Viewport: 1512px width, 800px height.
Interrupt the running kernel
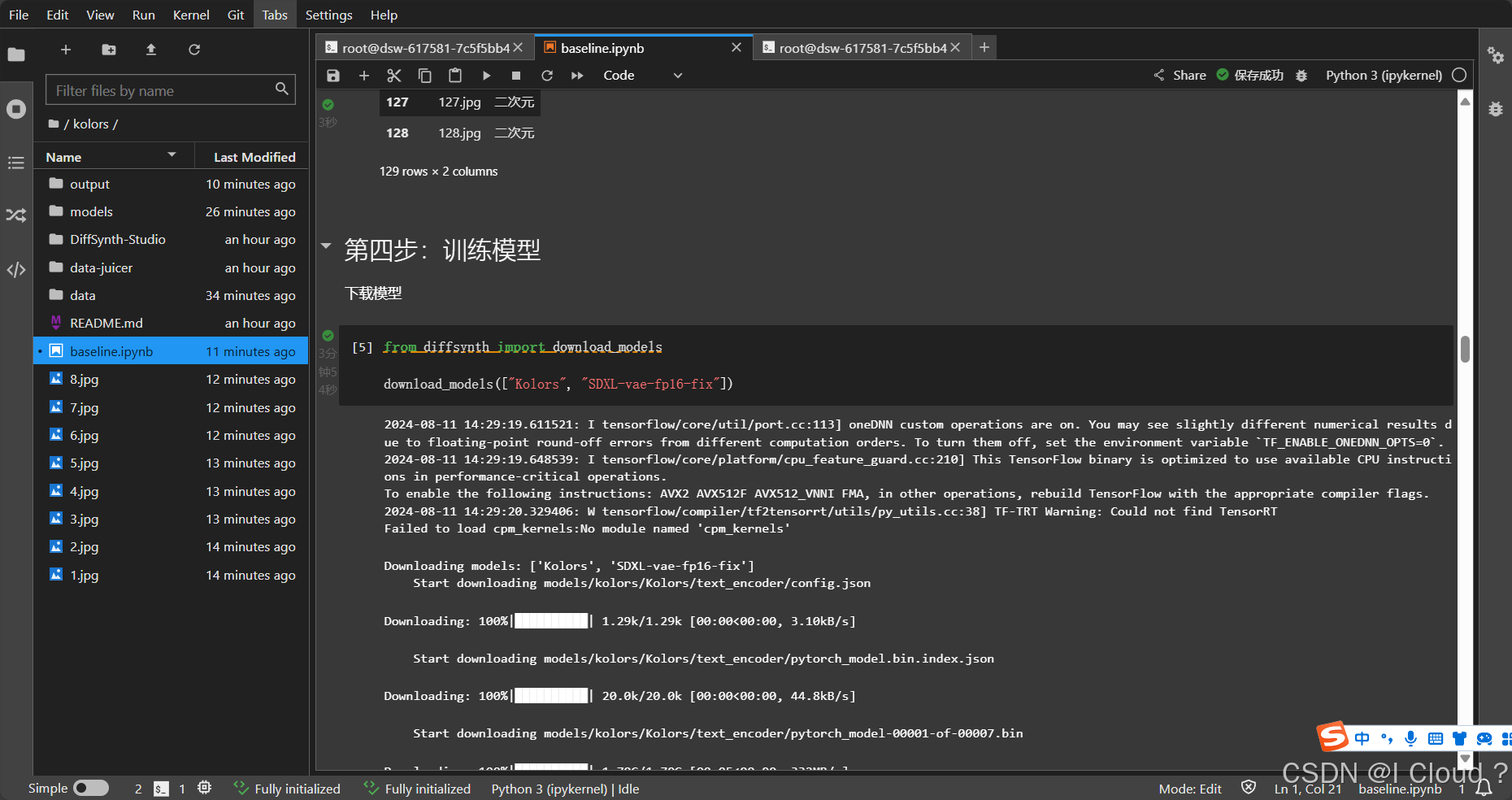click(515, 75)
